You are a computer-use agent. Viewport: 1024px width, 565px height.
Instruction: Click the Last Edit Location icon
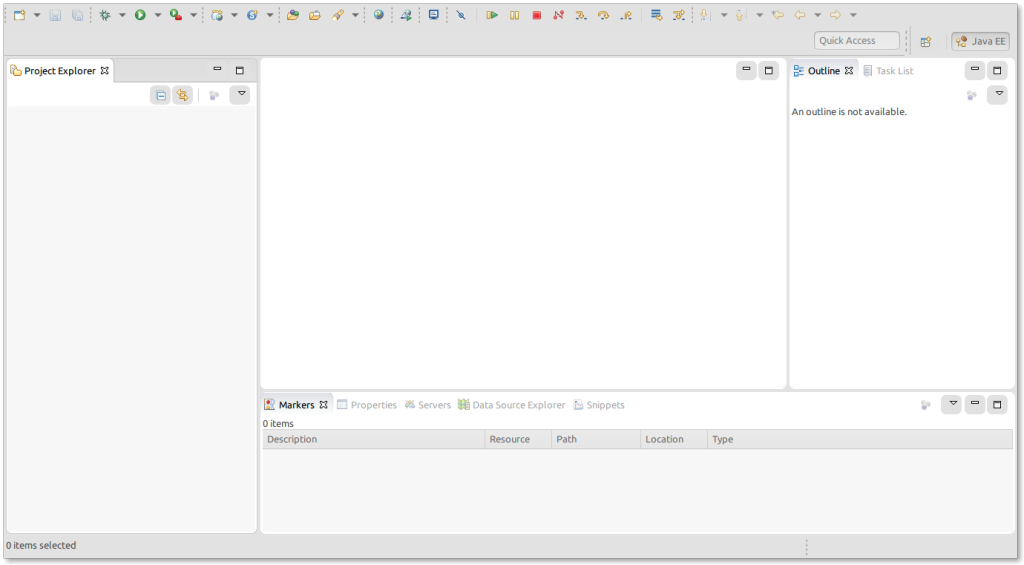coord(777,15)
